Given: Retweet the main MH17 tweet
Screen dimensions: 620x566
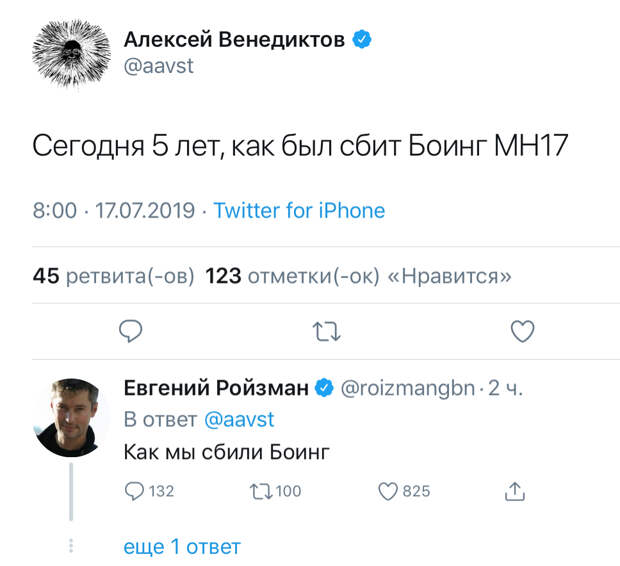Looking at the screenshot, I should [327, 330].
